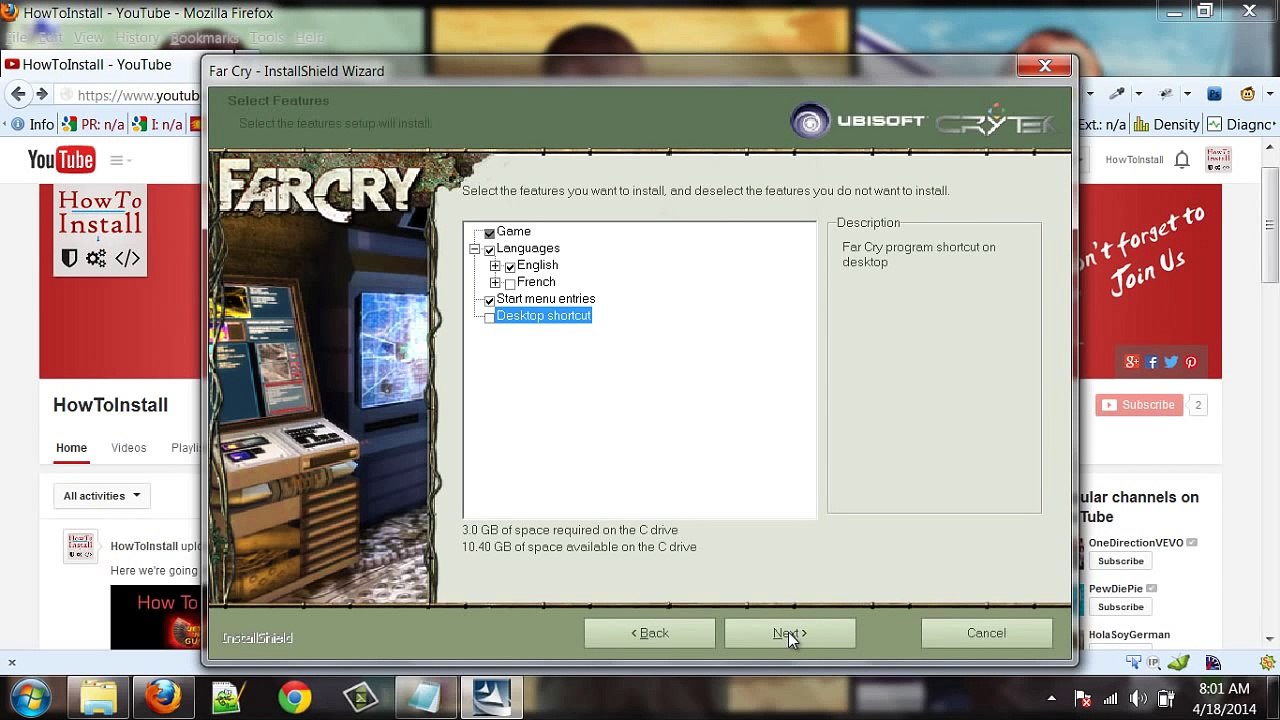Click the Back button in installer
Screen dimensions: 1280x720
(650, 633)
